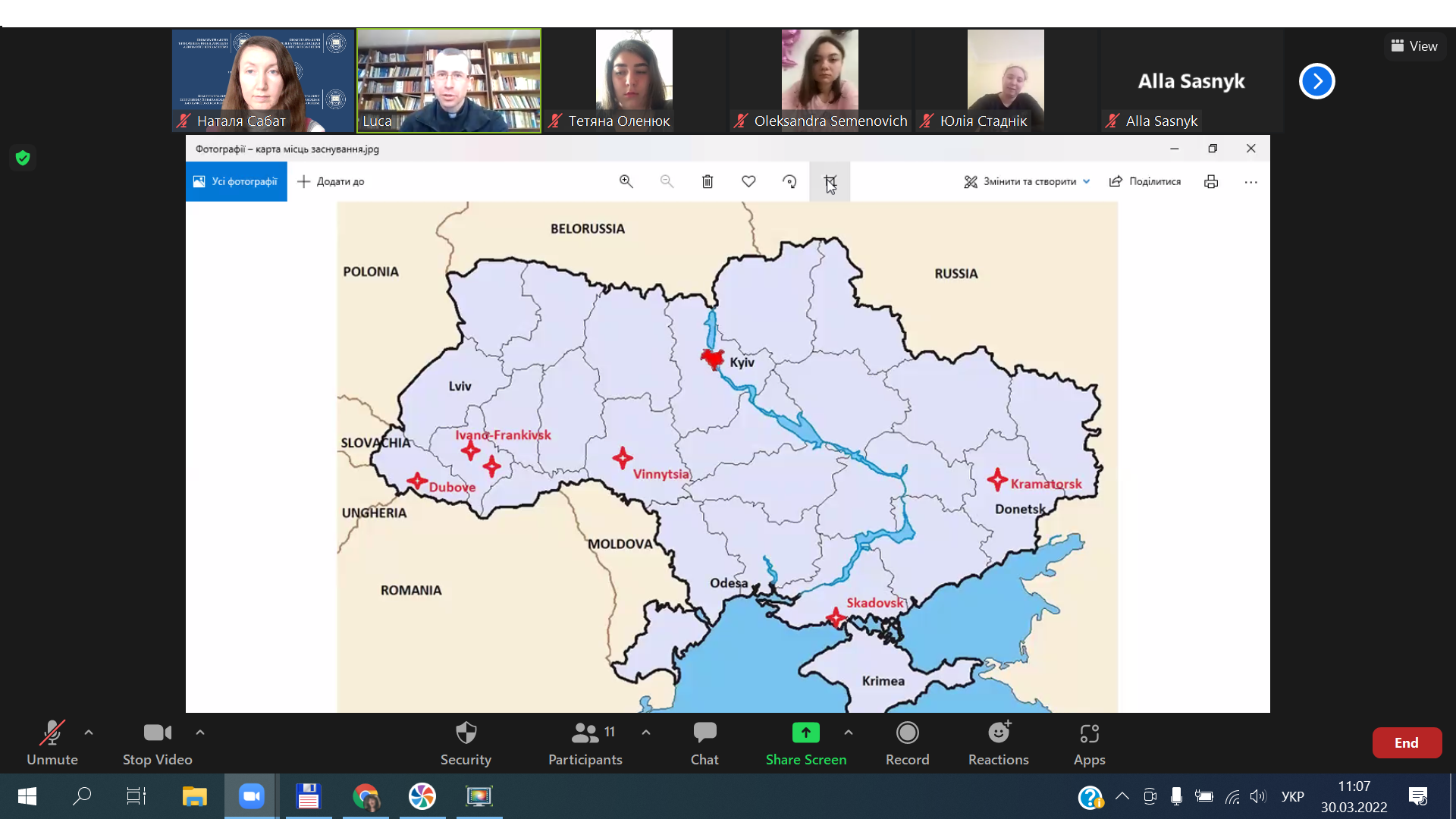Open the View layout menu
Screen dimensions: 1456x819
pyautogui.click(x=1414, y=46)
